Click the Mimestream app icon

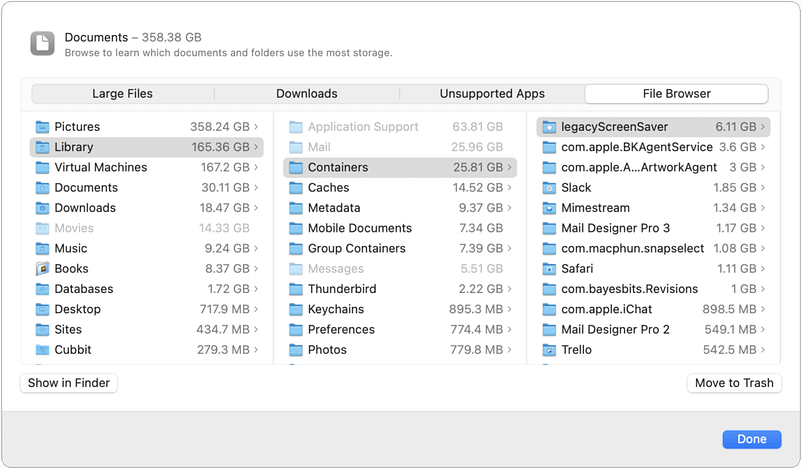(549, 208)
